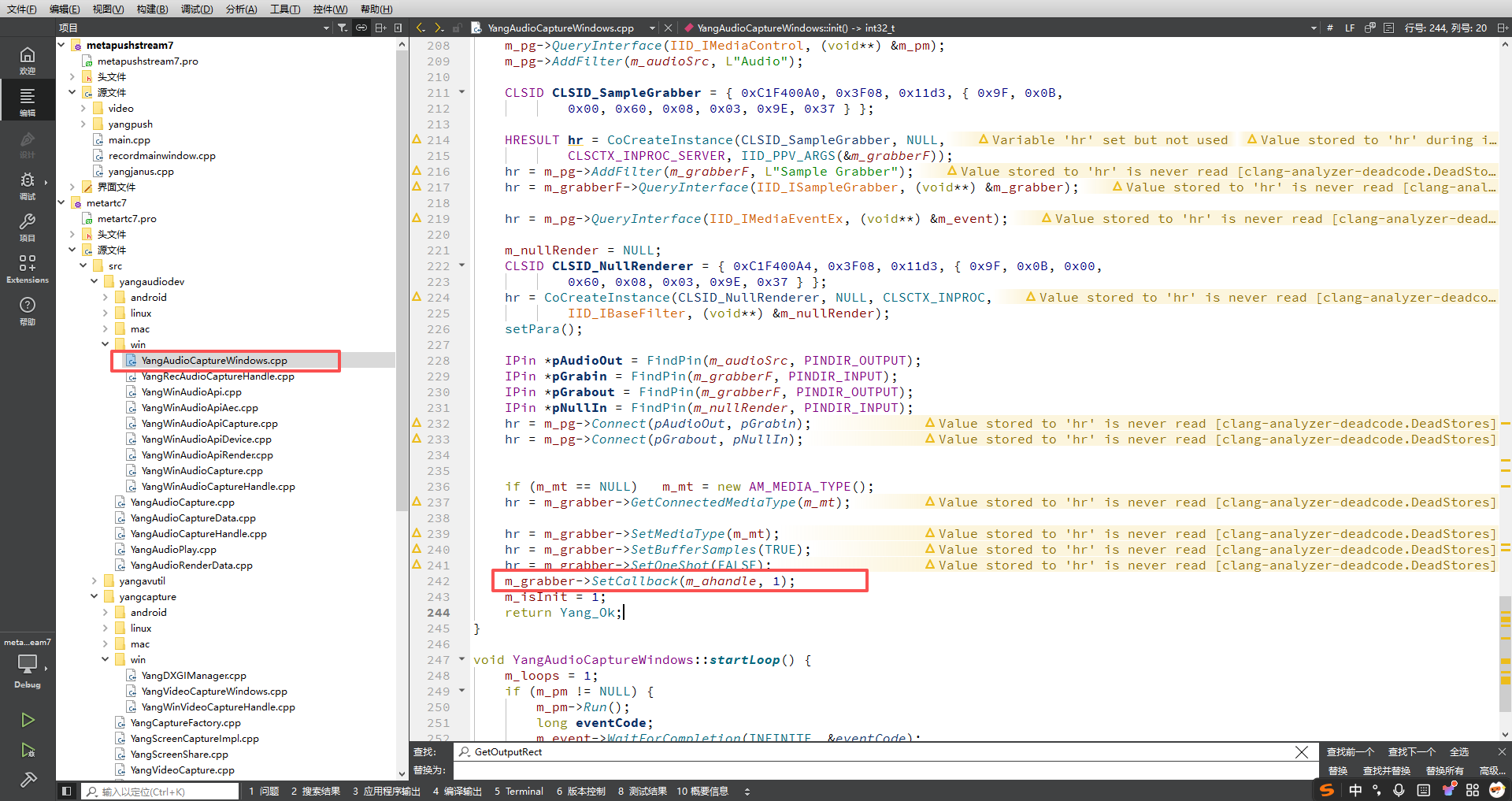
Task: Run the project with green play button
Action: [x=28, y=720]
